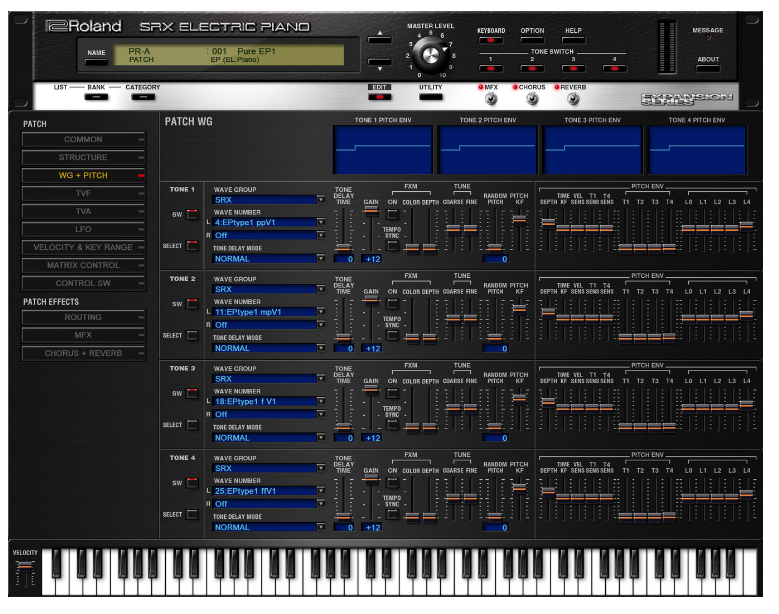Open Tone 2 wave L 11:EPtype1 mpV1 dropdown
The width and height of the screenshot is (779, 614).
point(269,311)
